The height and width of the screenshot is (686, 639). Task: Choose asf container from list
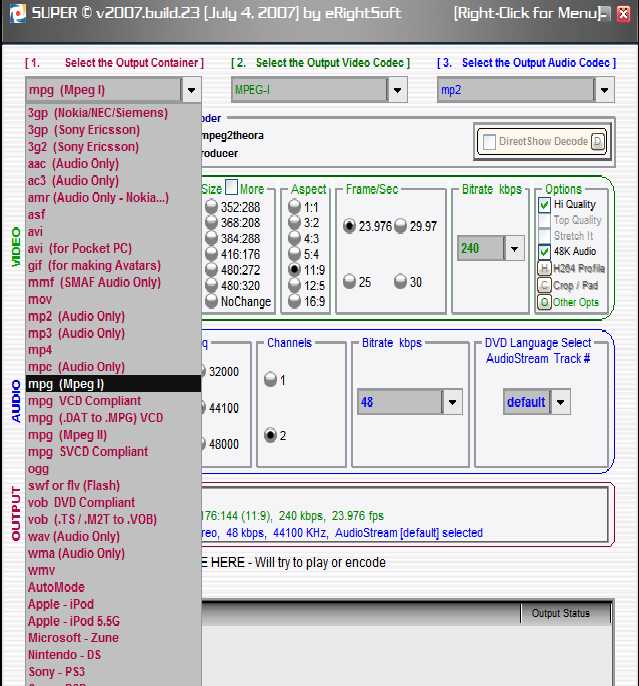click(x=113, y=214)
